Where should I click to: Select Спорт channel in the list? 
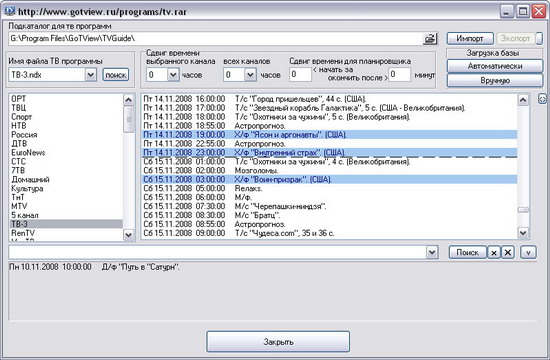(x=66, y=117)
